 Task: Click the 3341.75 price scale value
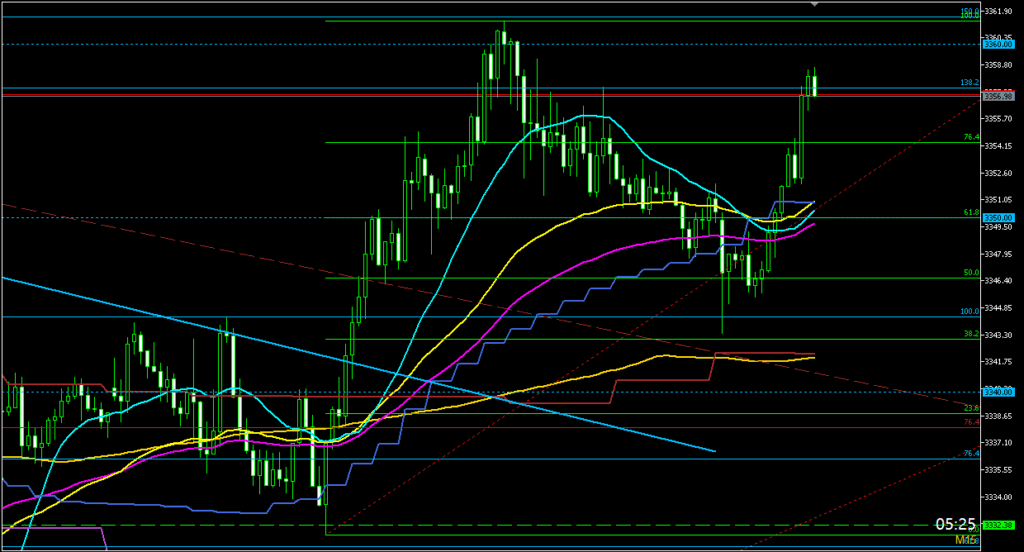click(x=999, y=362)
